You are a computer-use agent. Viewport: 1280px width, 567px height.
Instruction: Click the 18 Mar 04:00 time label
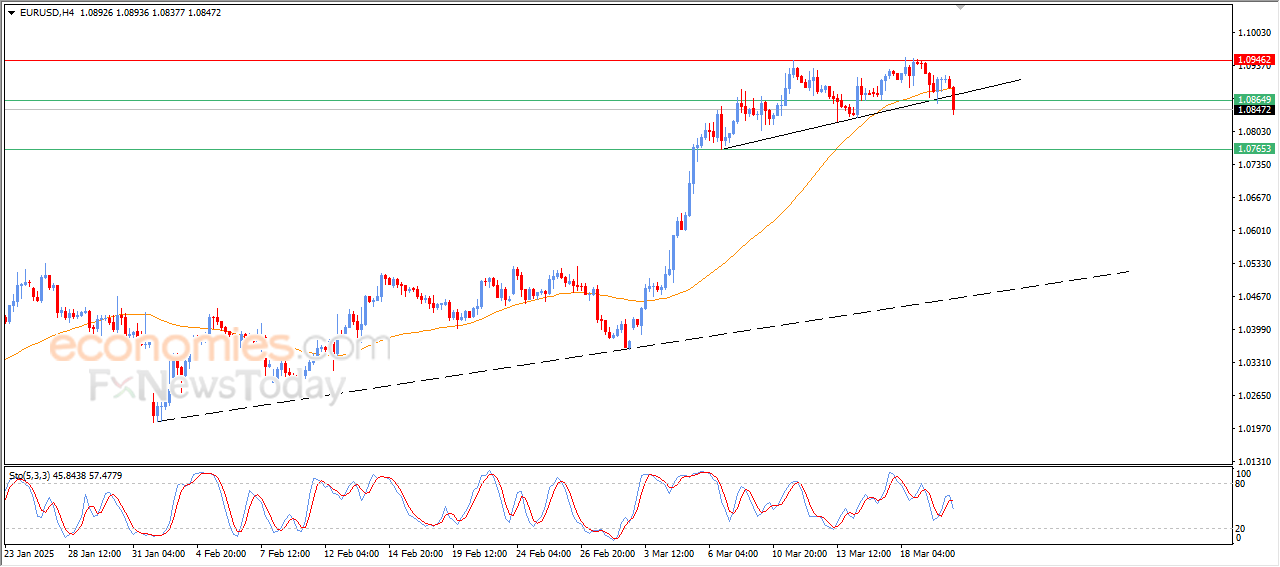(926, 552)
